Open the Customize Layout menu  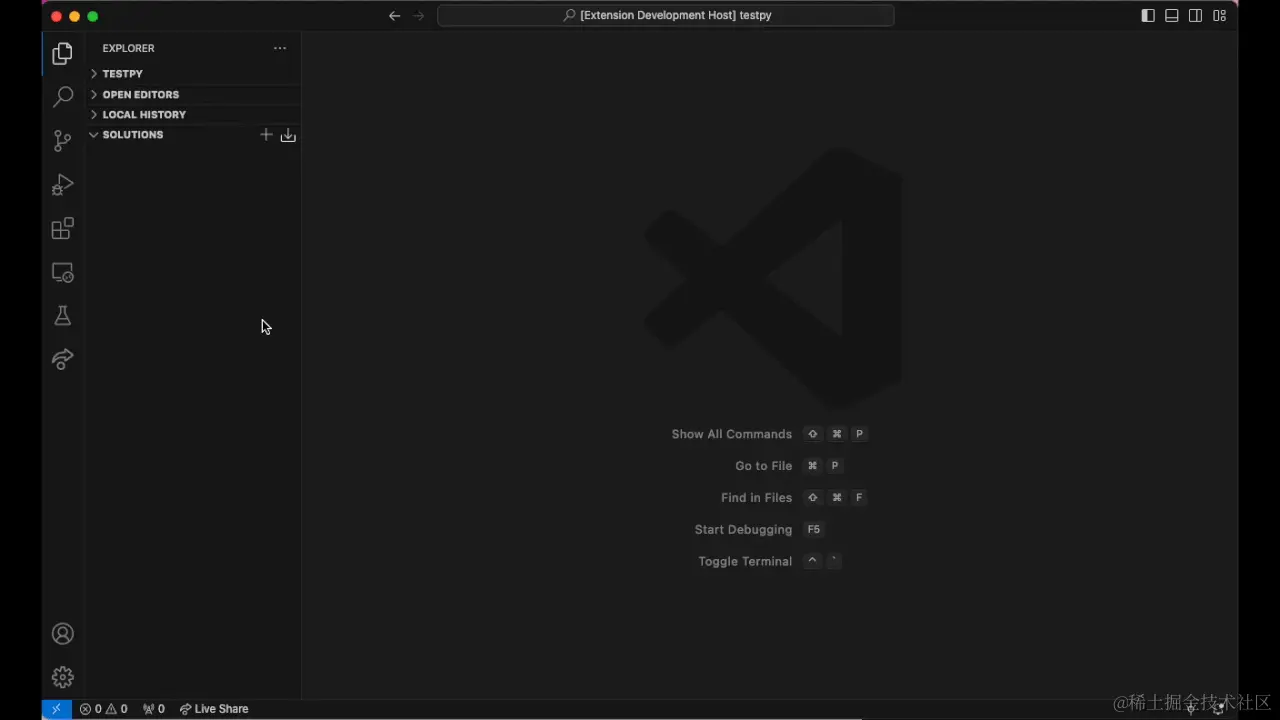pyautogui.click(x=1219, y=15)
